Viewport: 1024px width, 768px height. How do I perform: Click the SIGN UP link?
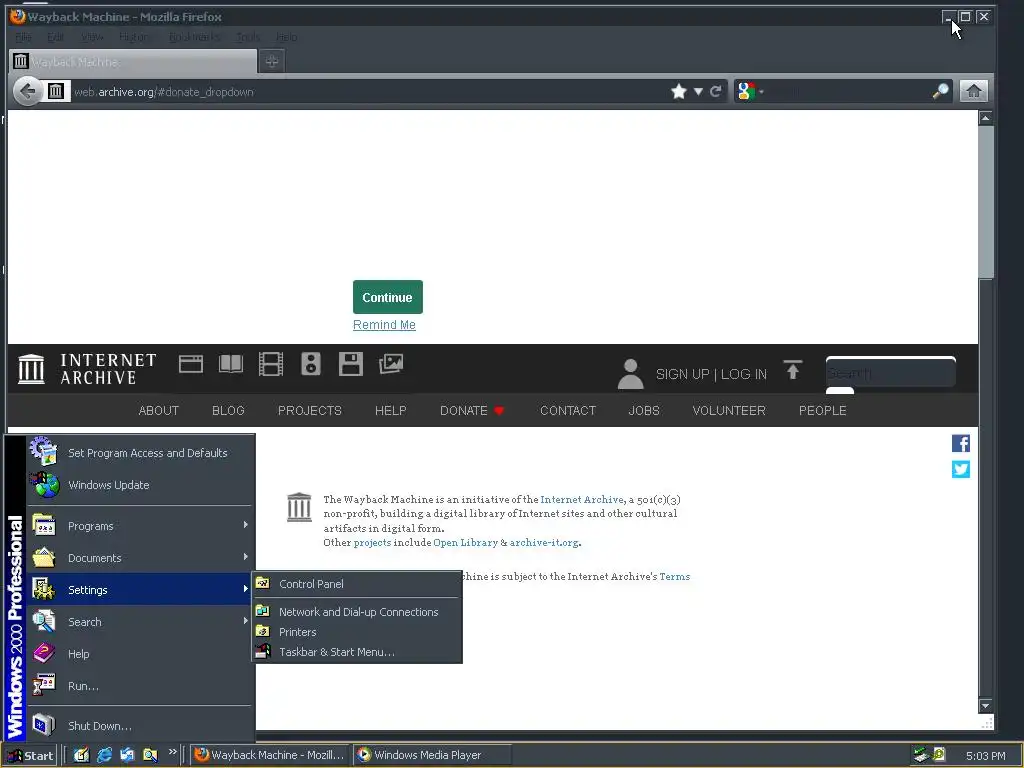[682, 374]
